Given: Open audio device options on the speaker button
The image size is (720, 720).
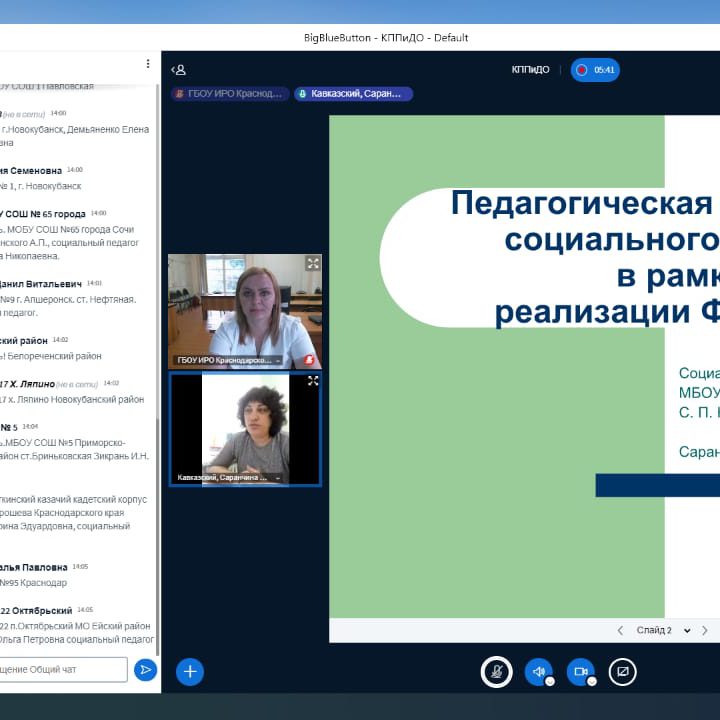Looking at the screenshot, I should tap(549, 681).
